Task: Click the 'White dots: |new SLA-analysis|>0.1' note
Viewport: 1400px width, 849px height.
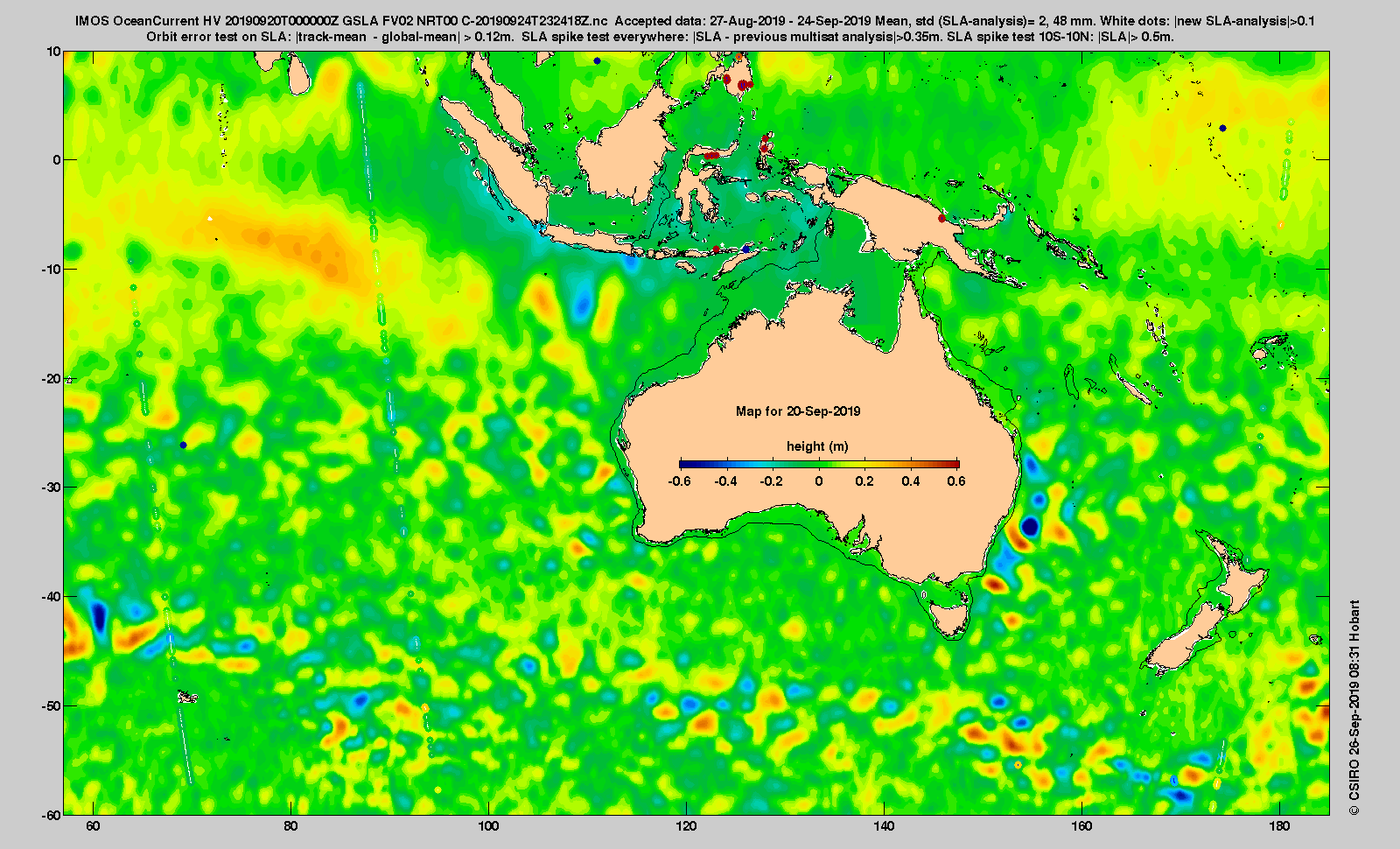Action: (1207, 21)
